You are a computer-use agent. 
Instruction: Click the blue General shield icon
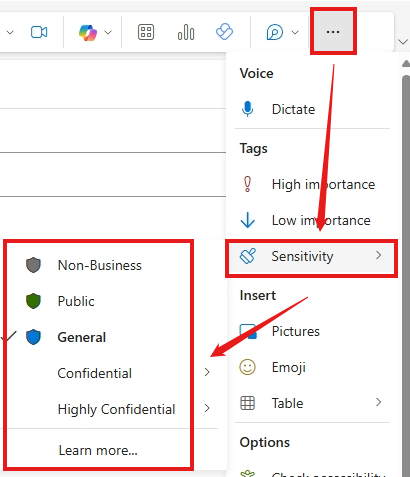coord(33,337)
